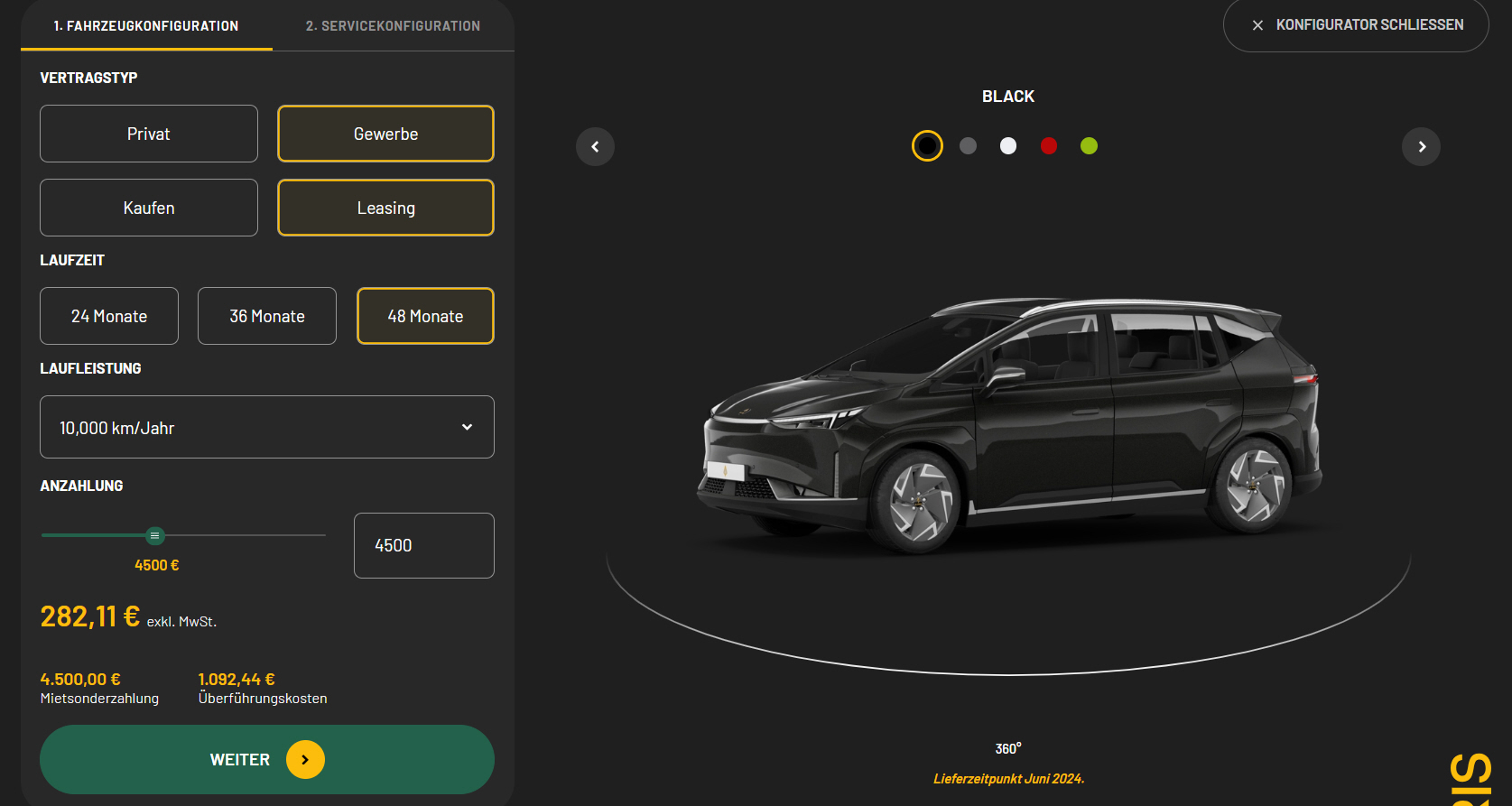This screenshot has height=806, width=1512.
Task: Click the X icon to close konfigurator
Action: pyautogui.click(x=1257, y=25)
